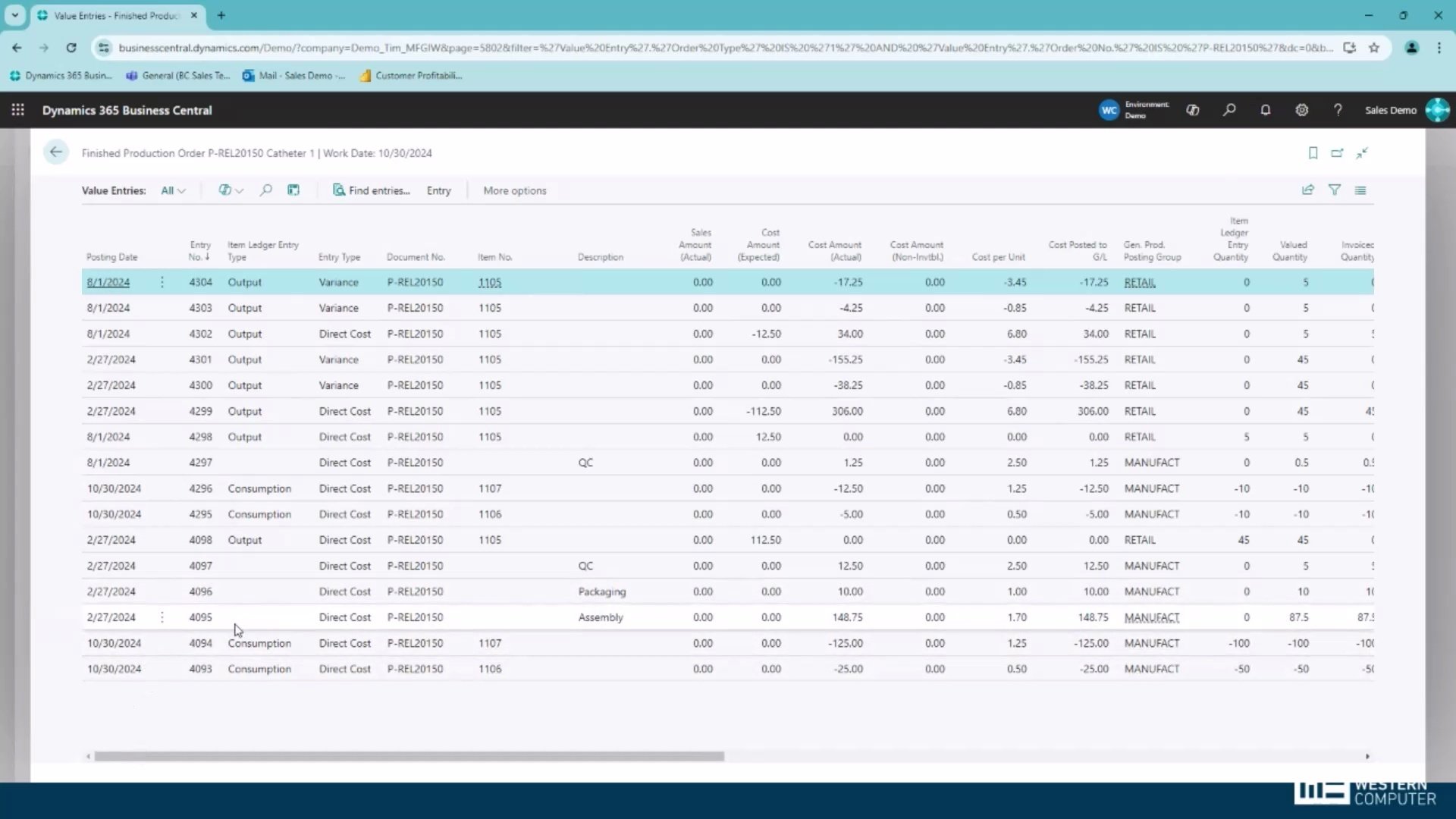This screenshot has height=819, width=1456.
Task: Open the filter pane icon
Action: tap(1335, 190)
